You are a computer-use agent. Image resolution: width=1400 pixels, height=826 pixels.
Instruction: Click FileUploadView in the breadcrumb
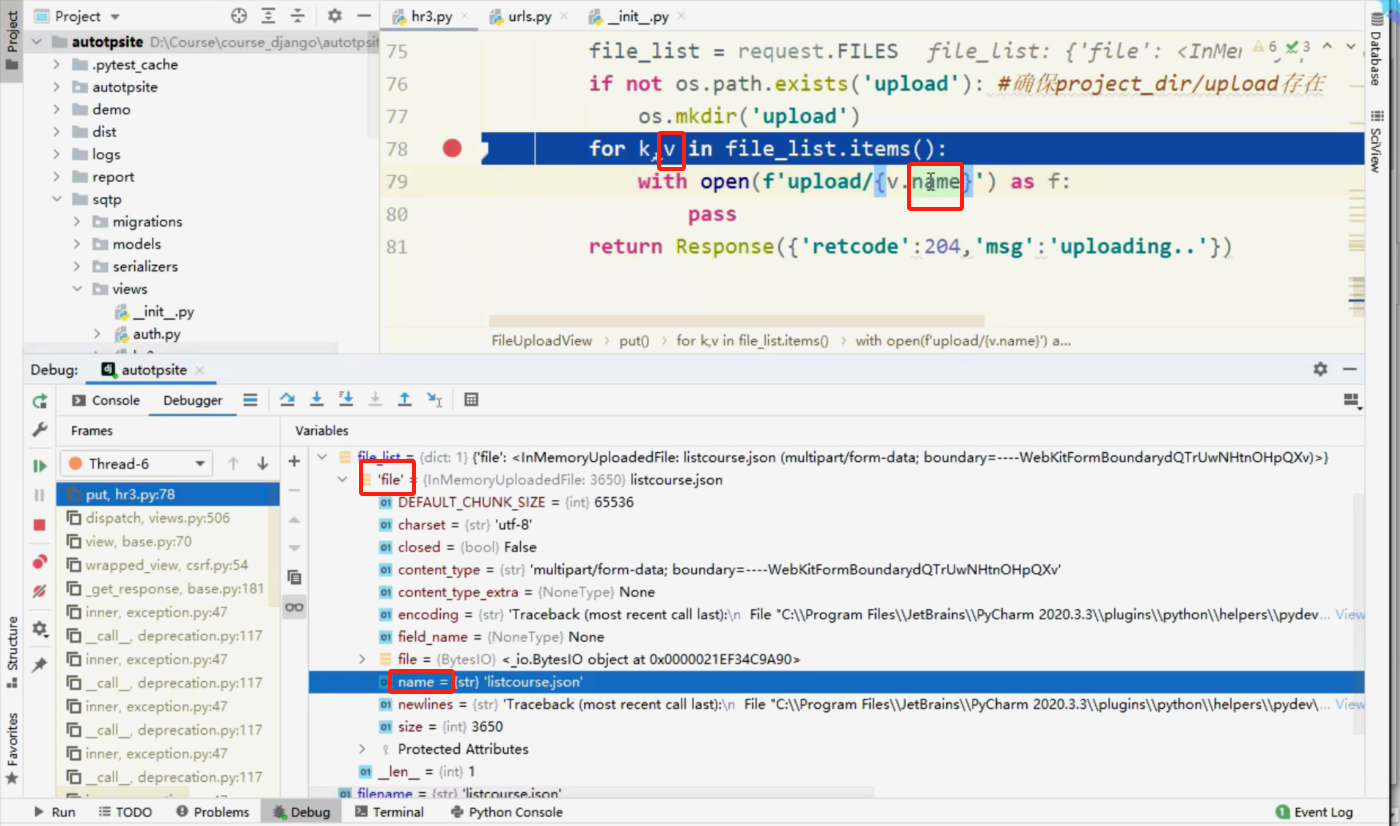[541, 341]
